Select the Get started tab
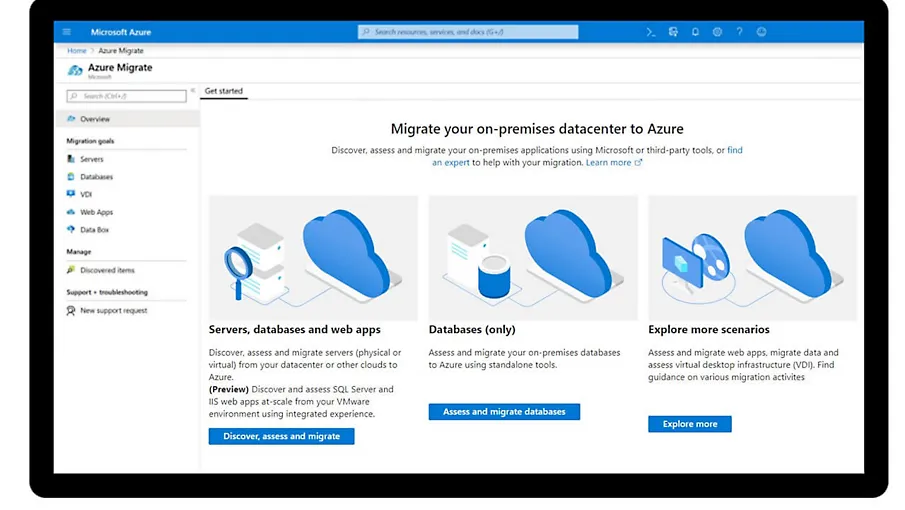This screenshot has height=510, width=905. click(x=224, y=91)
